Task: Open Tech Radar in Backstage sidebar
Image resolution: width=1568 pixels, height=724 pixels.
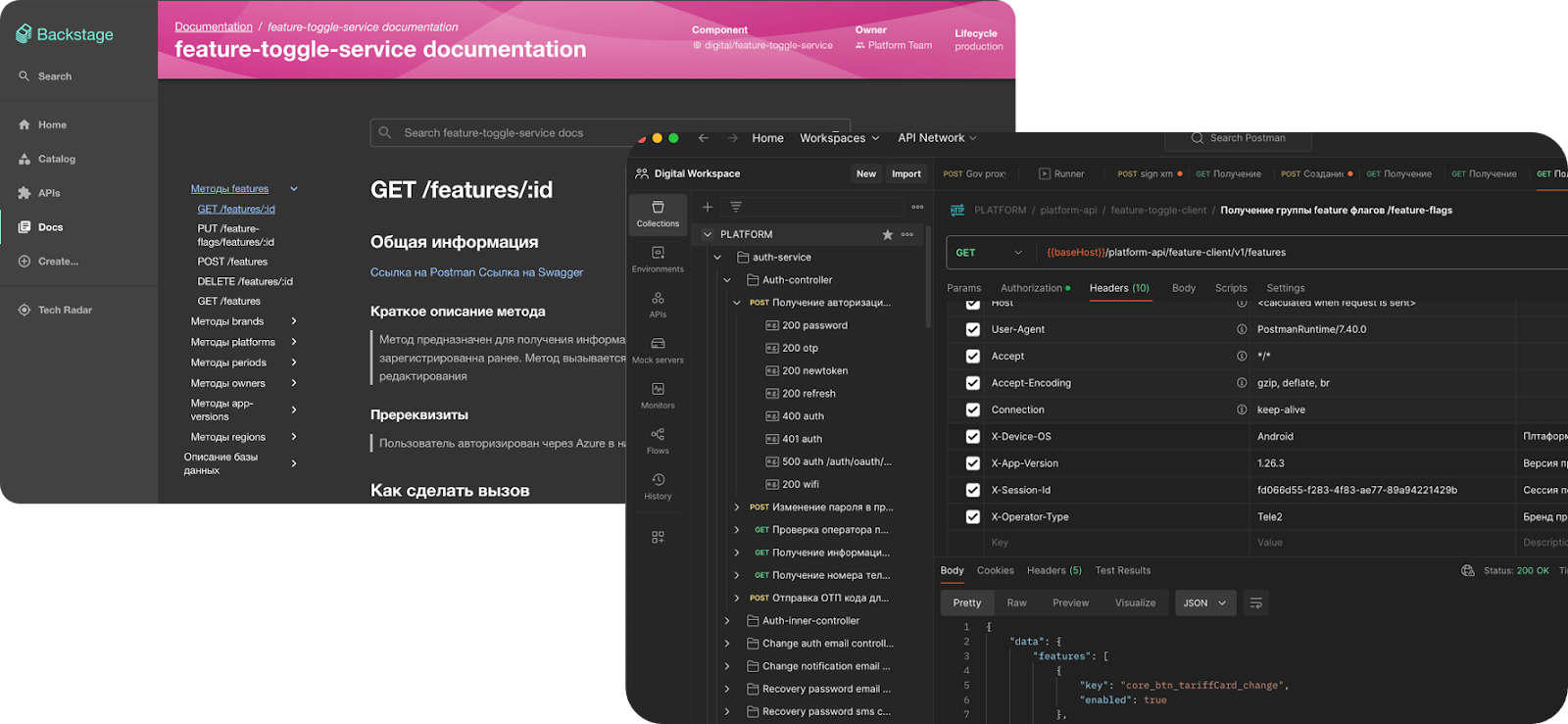Action: pyautogui.click(x=55, y=310)
